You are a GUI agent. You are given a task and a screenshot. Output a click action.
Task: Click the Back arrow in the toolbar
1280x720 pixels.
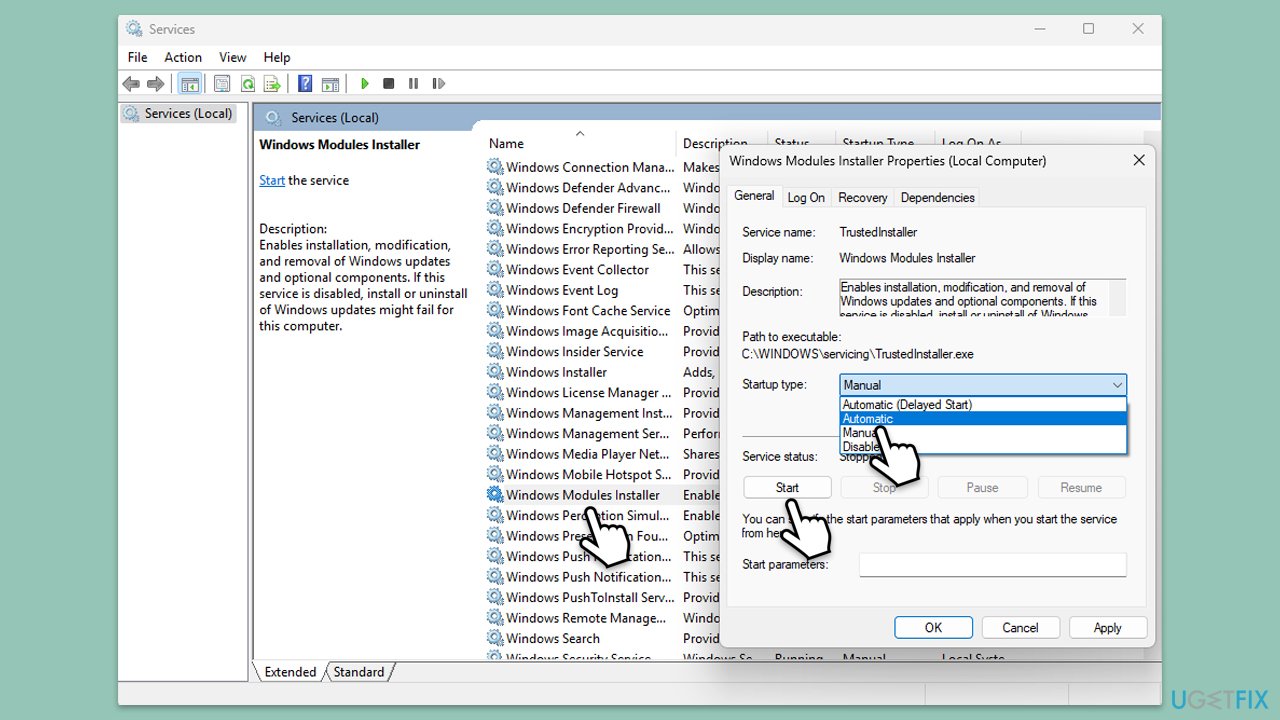(x=130, y=84)
